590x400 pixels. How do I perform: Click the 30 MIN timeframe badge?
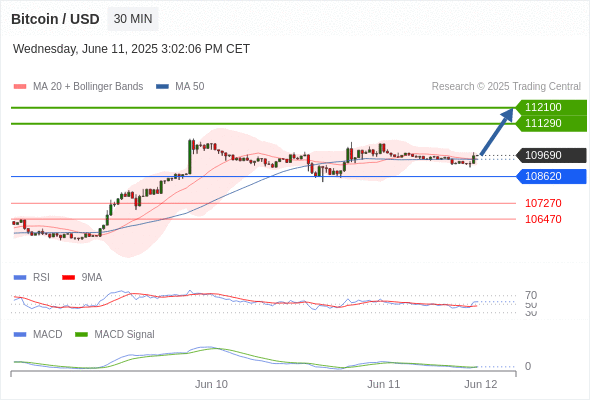pos(133,19)
